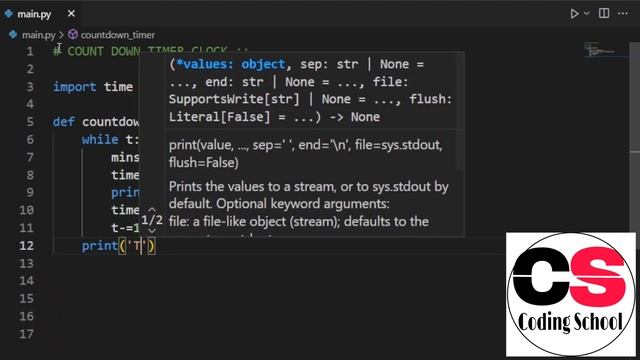
Task: Close the main.py tab
Action: click(x=71, y=13)
